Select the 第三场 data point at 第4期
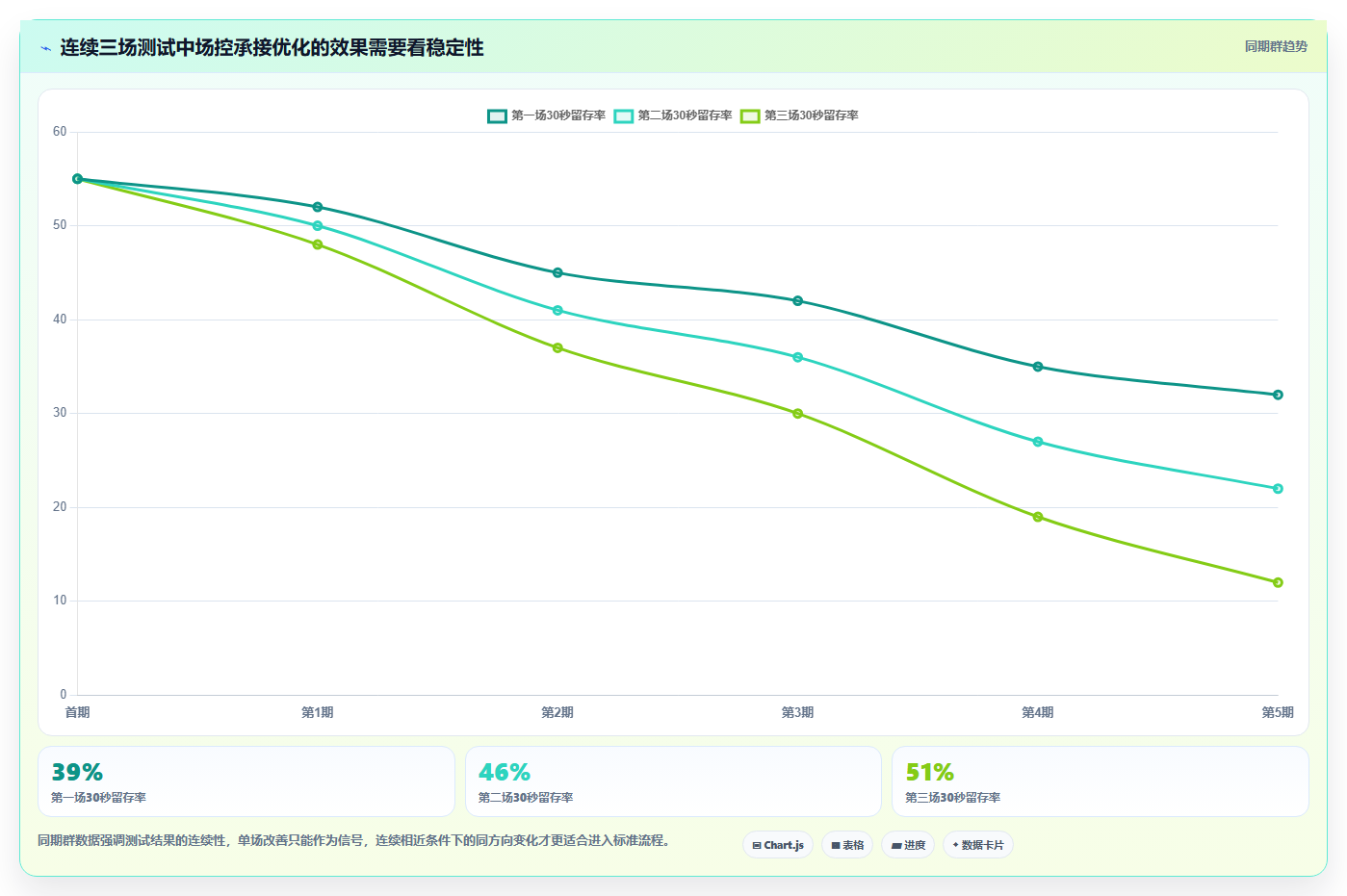Screen dimensions: 1347x896 click(x=1038, y=517)
